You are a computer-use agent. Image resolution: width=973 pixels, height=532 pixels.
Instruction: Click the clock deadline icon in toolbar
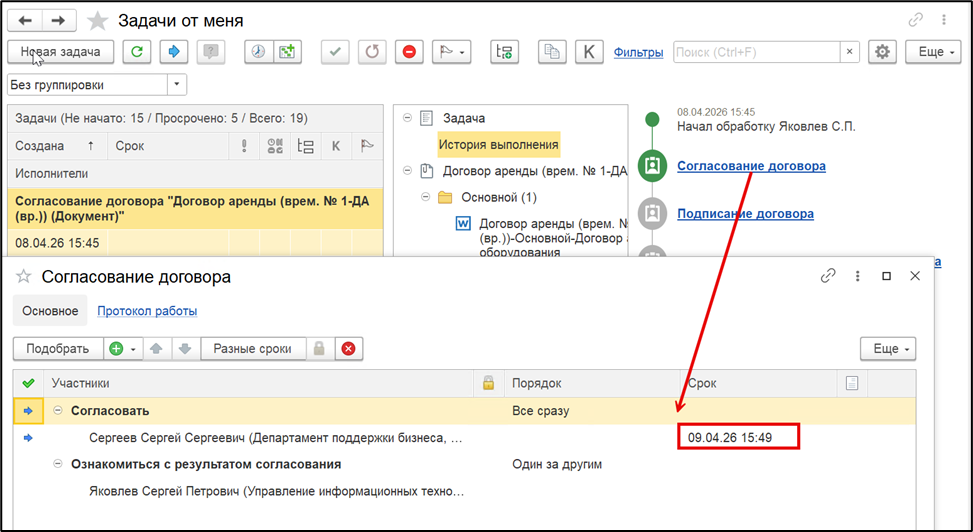258,52
